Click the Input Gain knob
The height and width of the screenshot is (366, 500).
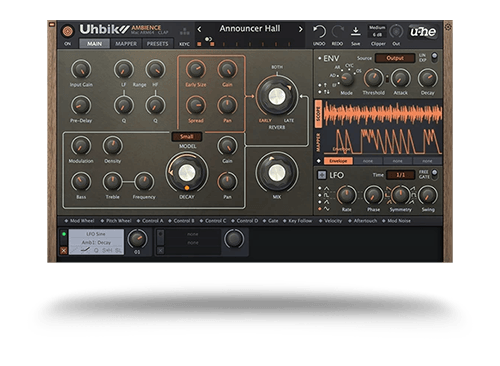[x=81, y=69]
